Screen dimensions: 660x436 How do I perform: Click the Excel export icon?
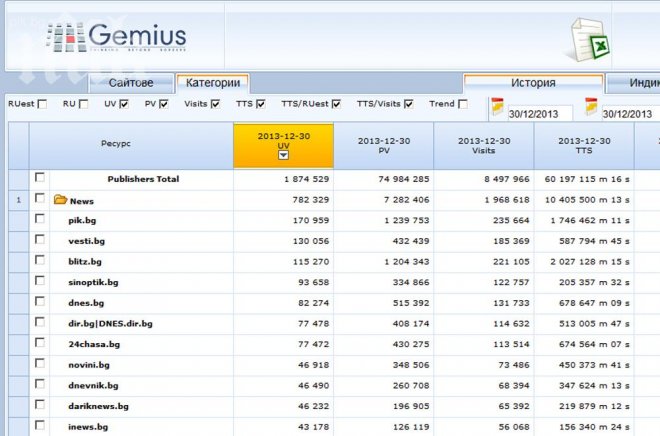tap(590, 40)
